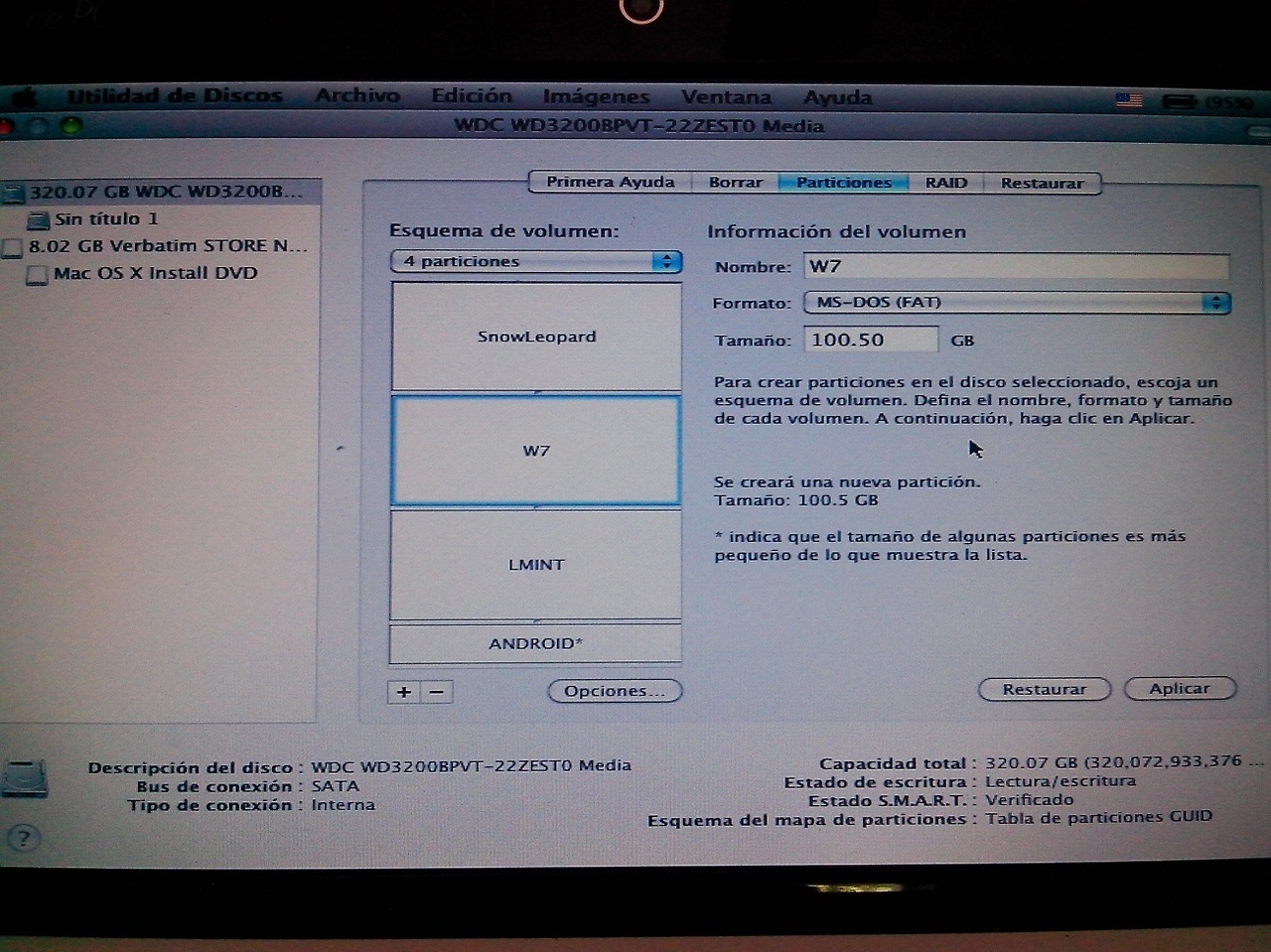The height and width of the screenshot is (952, 1271).
Task: Switch to the Borrar tab
Action: pos(735,183)
